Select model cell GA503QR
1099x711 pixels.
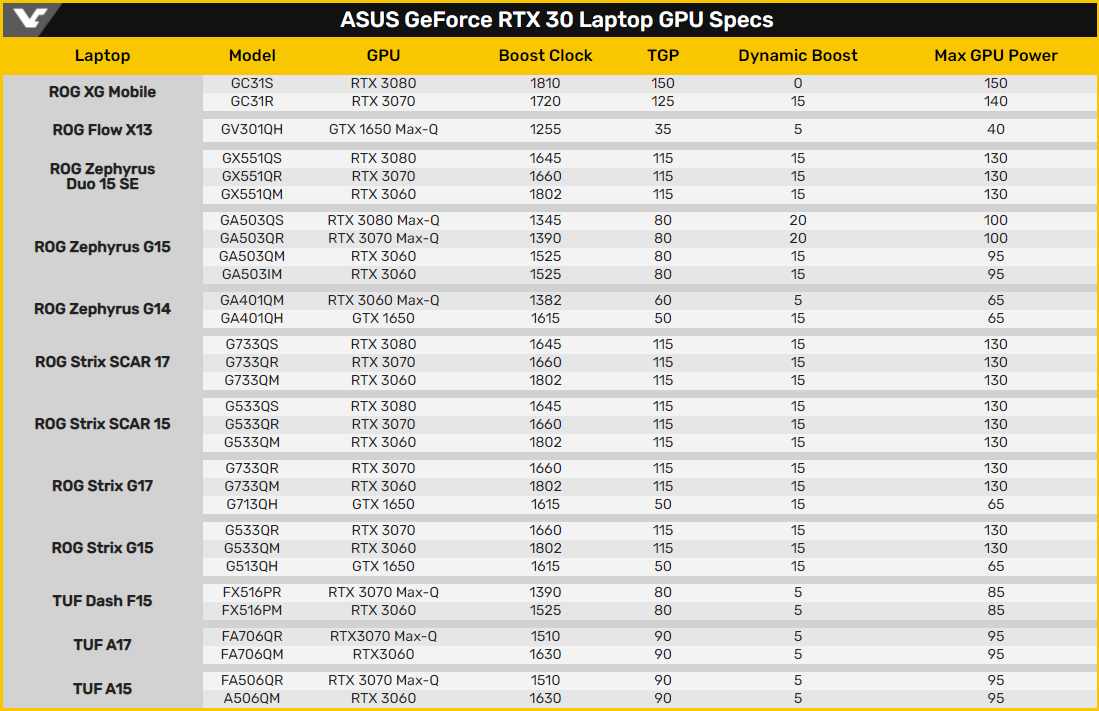pyautogui.click(x=252, y=238)
